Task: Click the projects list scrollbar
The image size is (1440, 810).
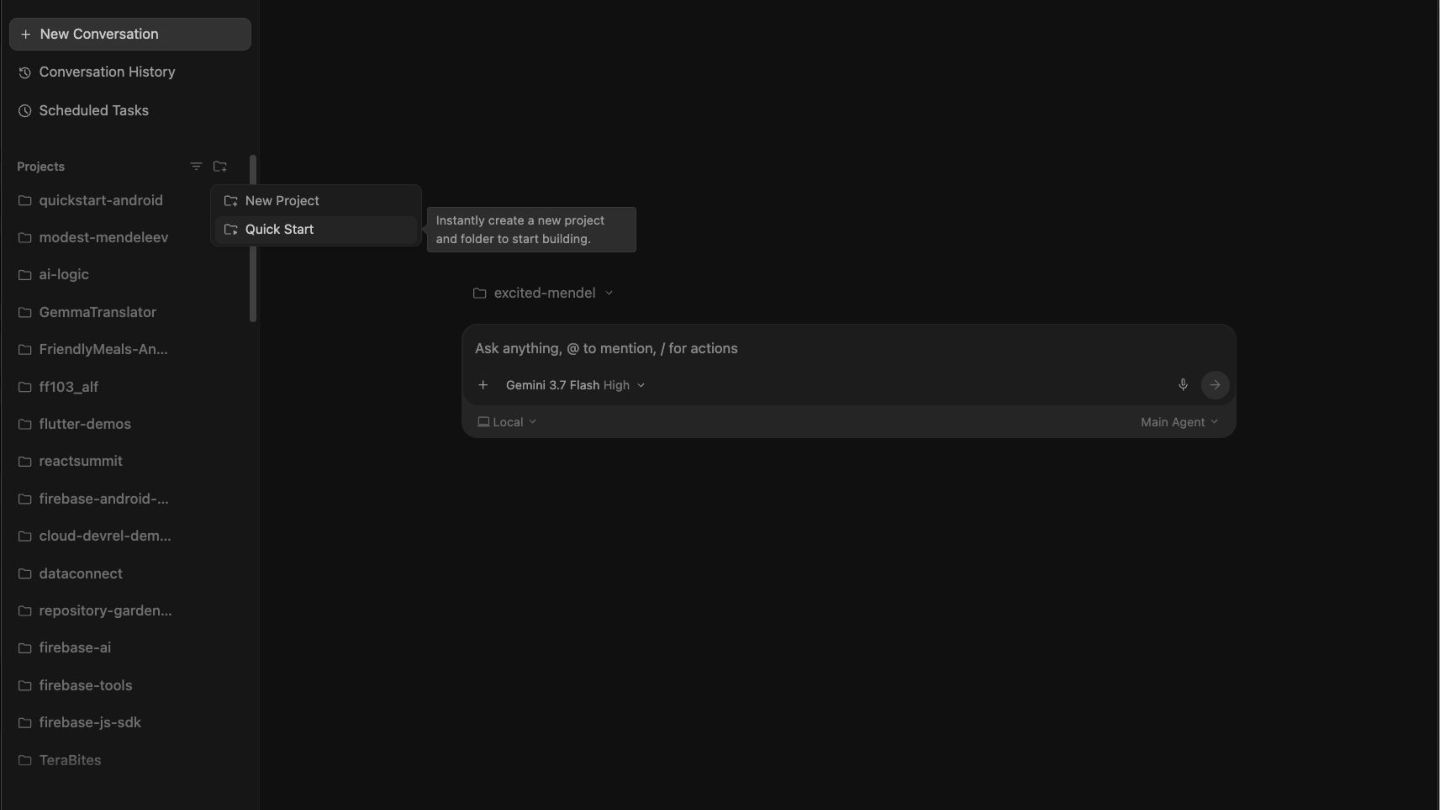Action: click(x=253, y=238)
